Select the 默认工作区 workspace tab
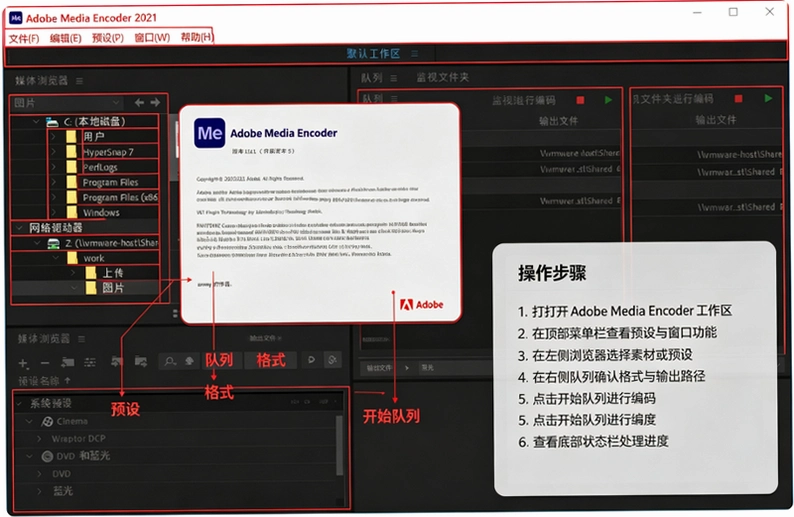 pos(373,54)
